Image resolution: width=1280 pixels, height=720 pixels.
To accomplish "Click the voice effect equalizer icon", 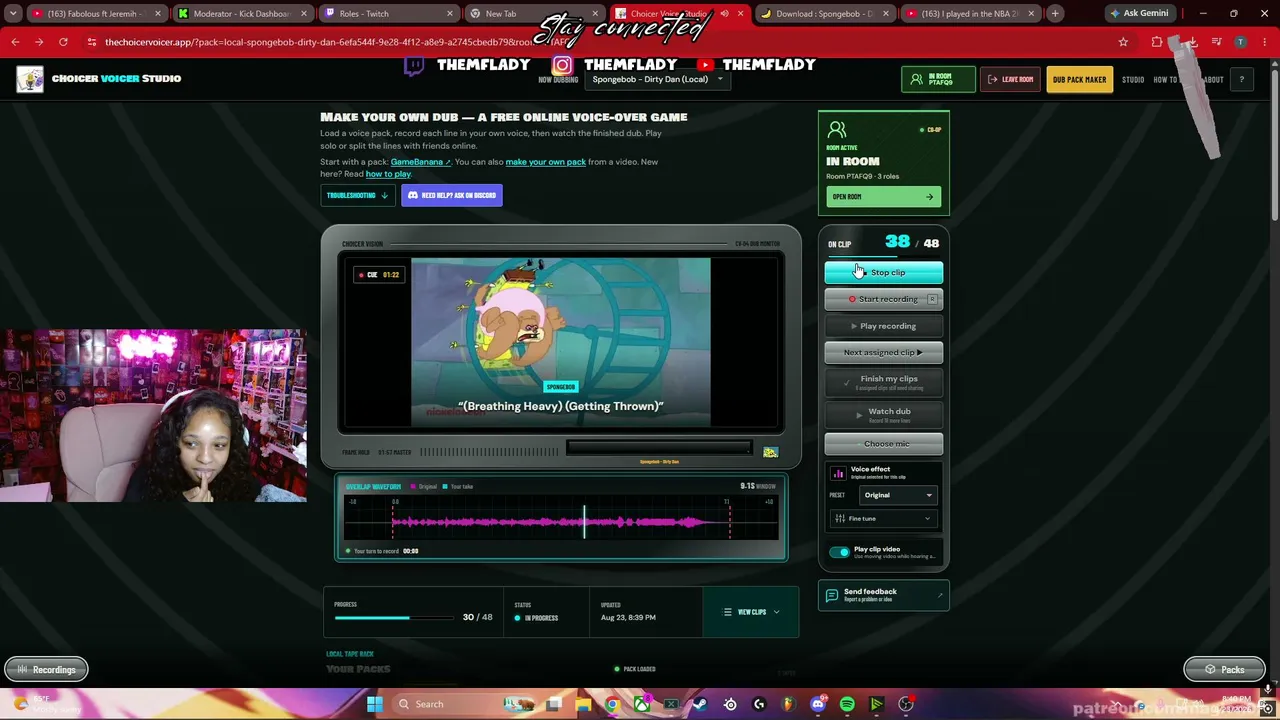I will (838, 473).
